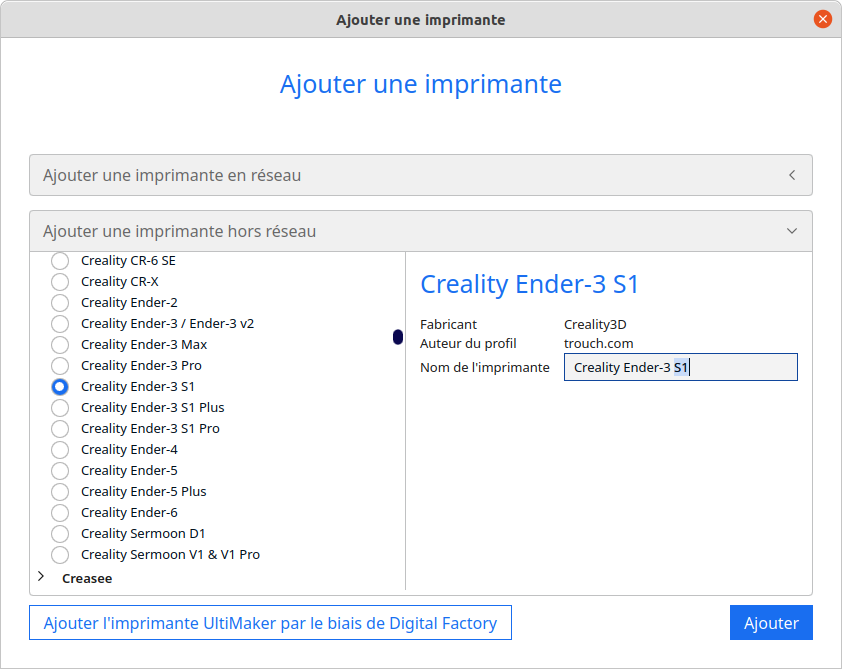
Task: Click the printer list scrollbar handle
Action: click(398, 337)
